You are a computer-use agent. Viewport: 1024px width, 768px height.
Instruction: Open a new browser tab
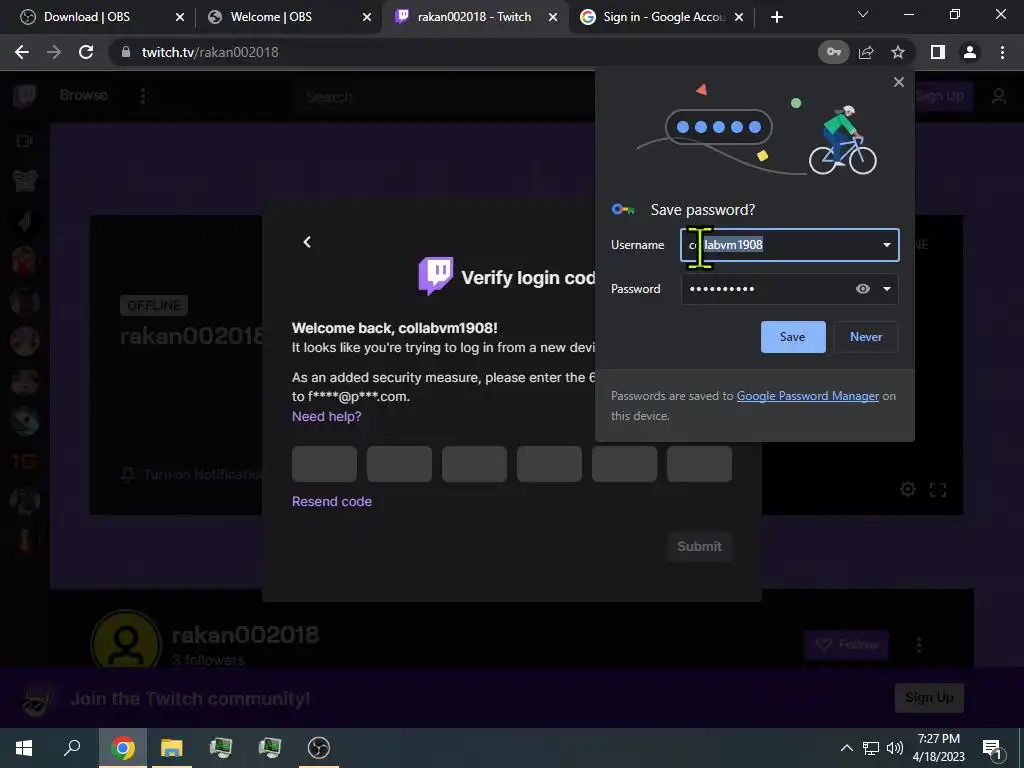[776, 17]
